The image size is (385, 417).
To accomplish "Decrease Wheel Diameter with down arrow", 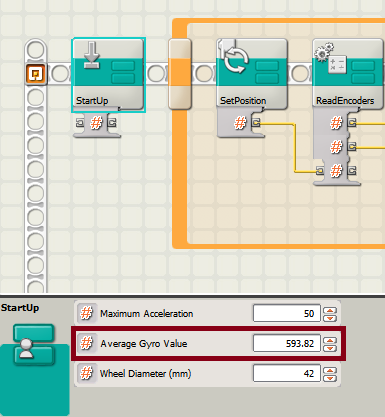I will [330, 378].
